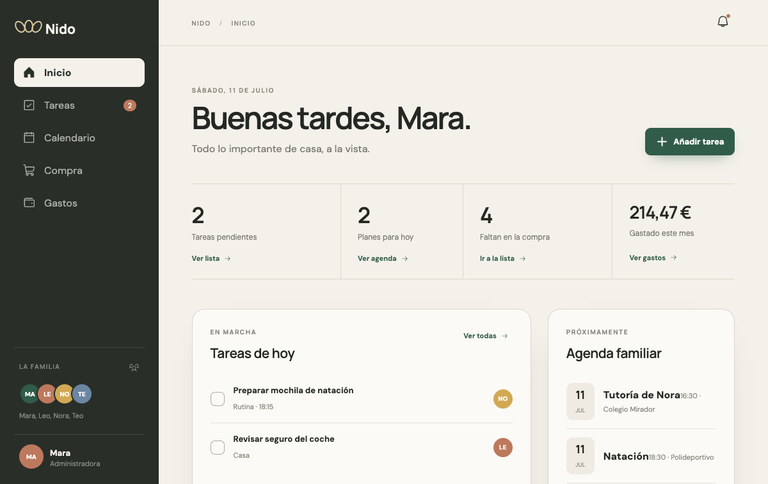Click the LE avatar in La Familia
This screenshot has width=768, height=484.
(x=47, y=394)
